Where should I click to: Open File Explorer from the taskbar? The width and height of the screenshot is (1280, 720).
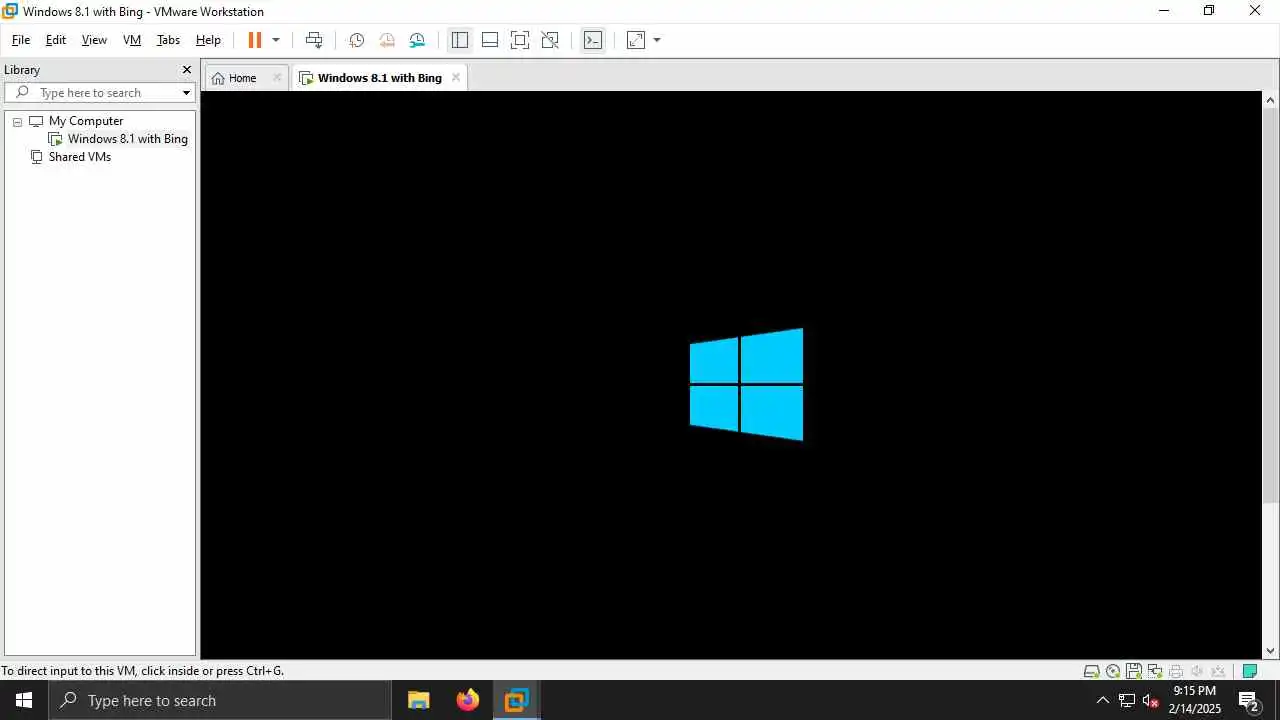click(x=418, y=700)
